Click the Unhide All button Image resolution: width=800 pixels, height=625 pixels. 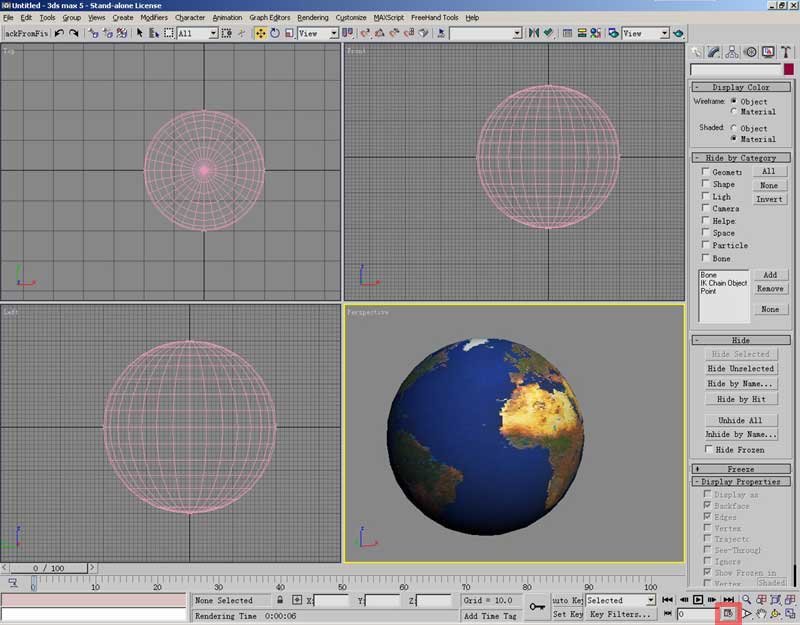740,421
